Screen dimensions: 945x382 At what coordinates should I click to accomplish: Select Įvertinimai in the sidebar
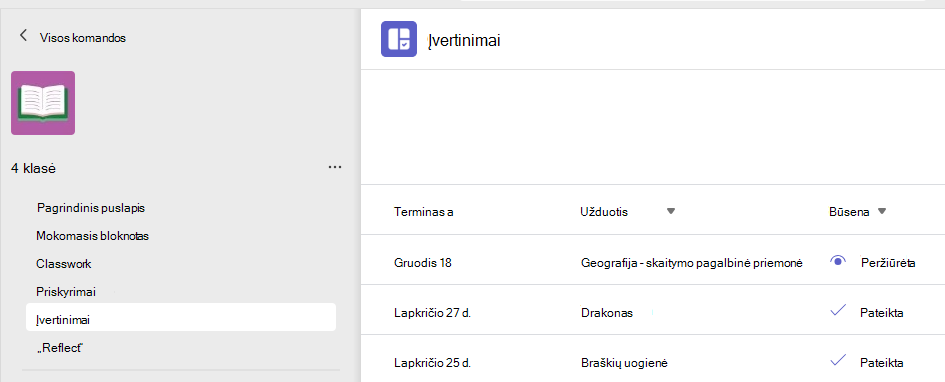pos(181,317)
